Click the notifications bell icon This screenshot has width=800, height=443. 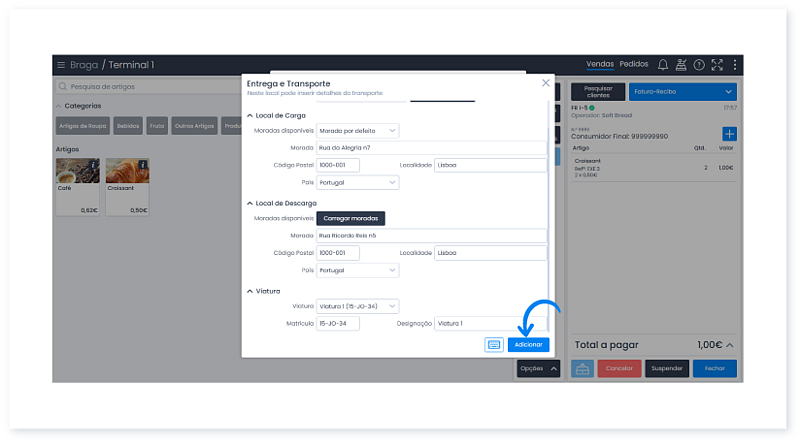coord(662,65)
